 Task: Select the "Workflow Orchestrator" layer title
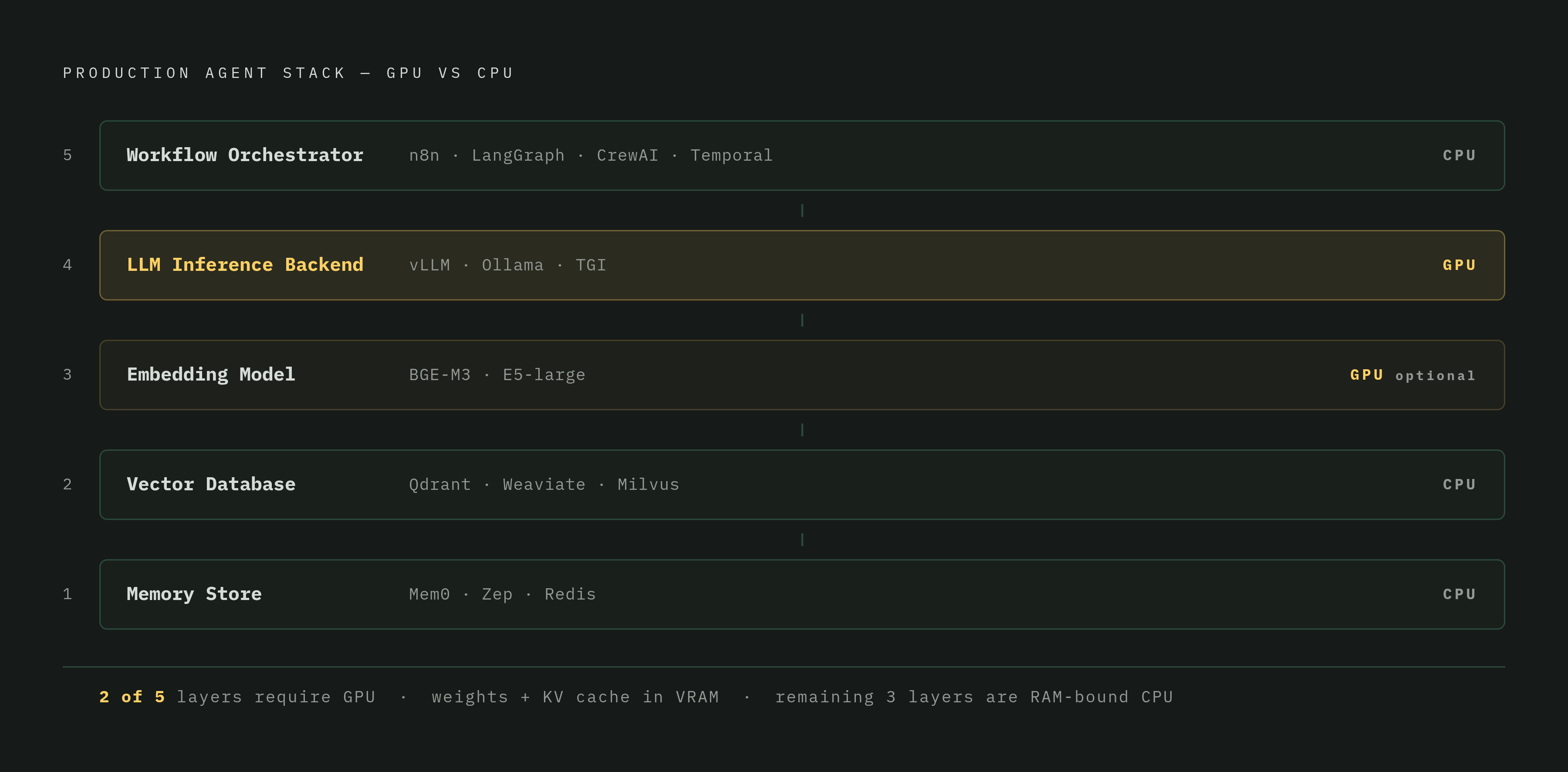245,155
